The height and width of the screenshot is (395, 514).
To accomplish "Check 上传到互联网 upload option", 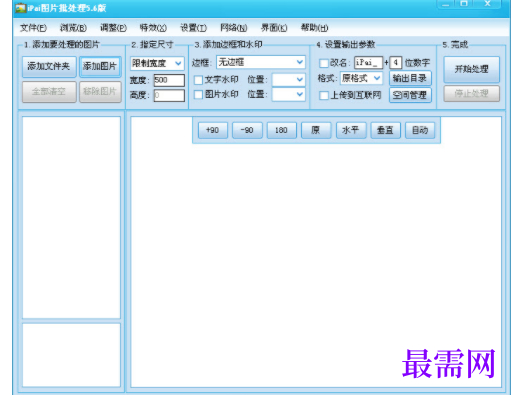I will [324, 95].
